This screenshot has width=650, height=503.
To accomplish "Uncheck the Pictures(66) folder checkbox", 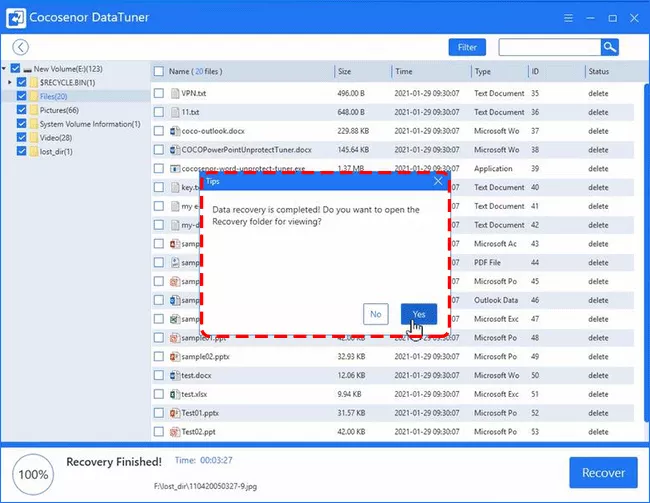I will click(x=22, y=110).
